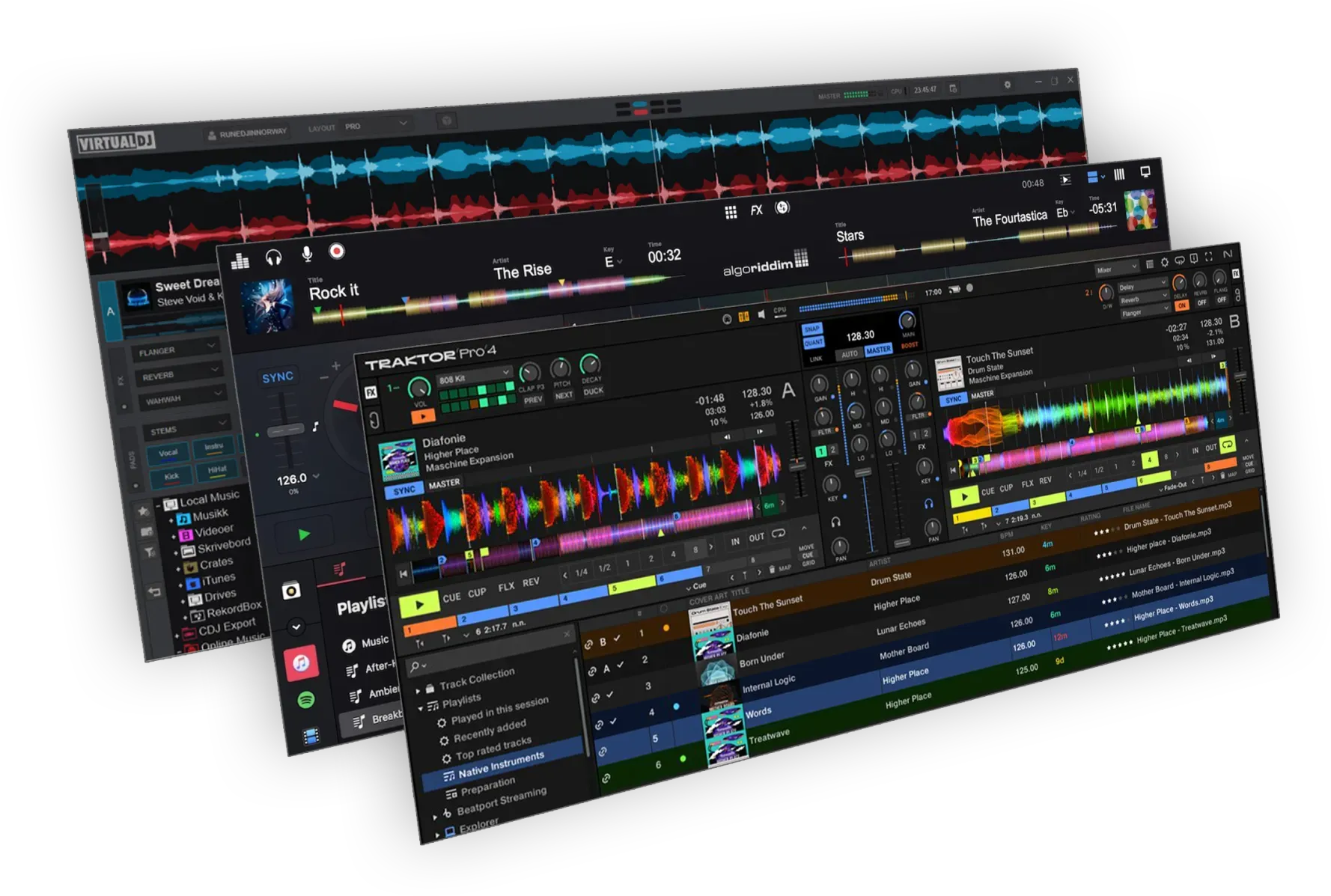Click the OUT loop button on deck A
The width and height of the screenshot is (1331, 896).
click(756, 537)
